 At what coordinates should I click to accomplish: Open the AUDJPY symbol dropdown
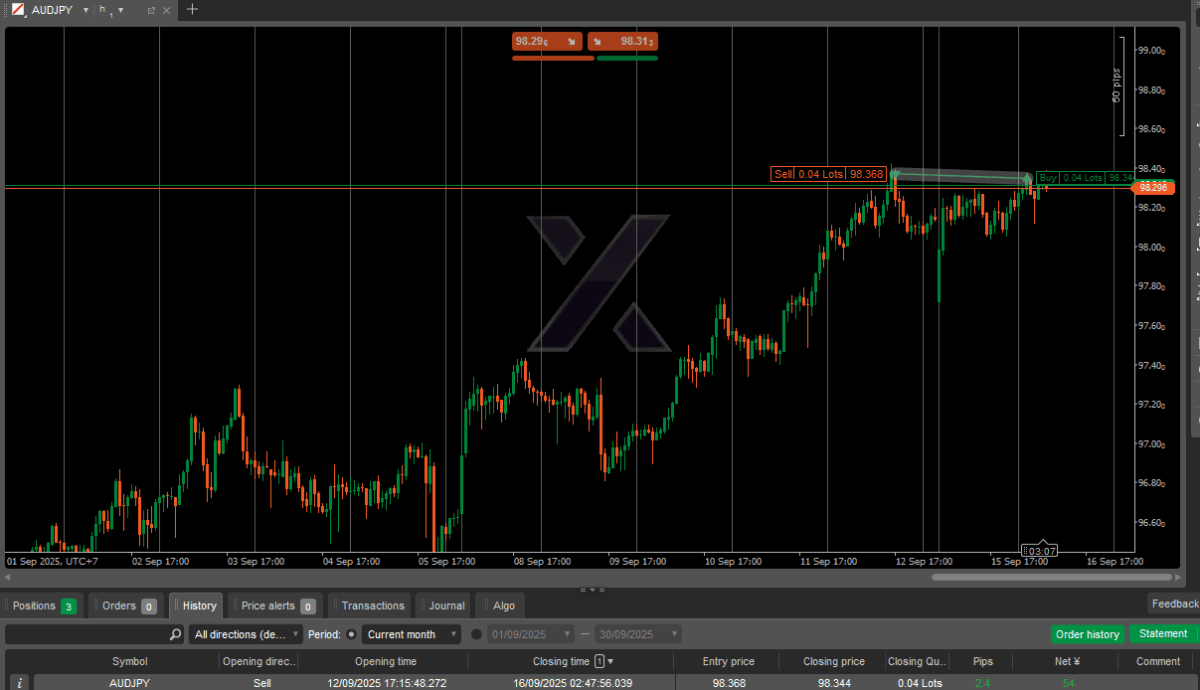pyautogui.click(x=86, y=10)
